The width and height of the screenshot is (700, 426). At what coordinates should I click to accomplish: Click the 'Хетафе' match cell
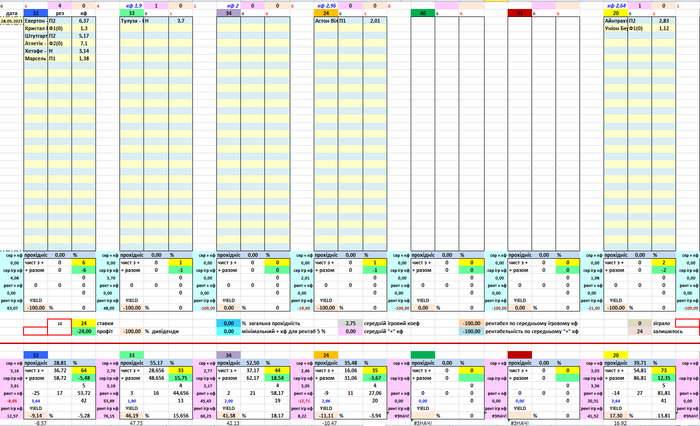pyautogui.click(x=36, y=51)
